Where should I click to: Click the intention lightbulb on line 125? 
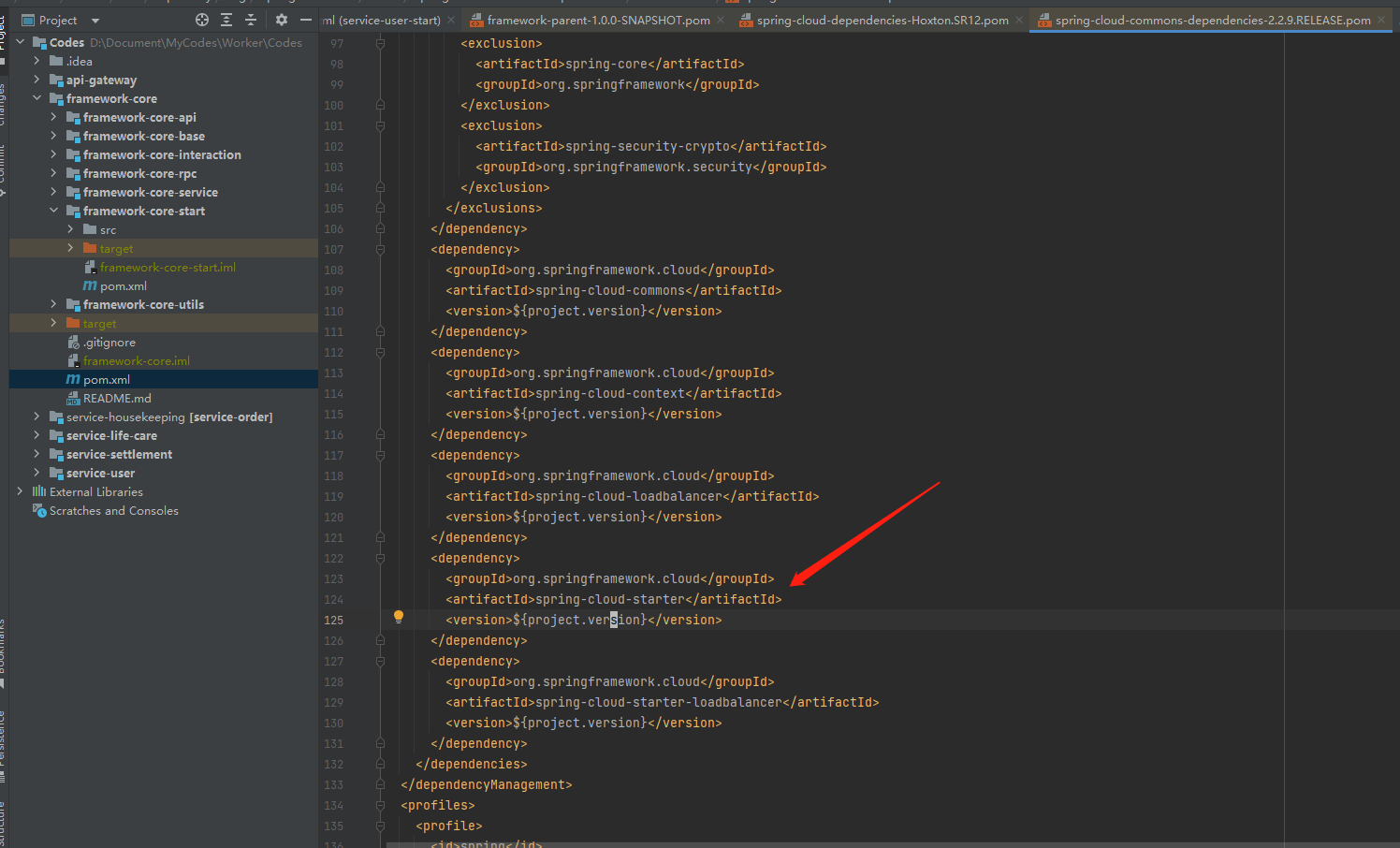(x=399, y=617)
